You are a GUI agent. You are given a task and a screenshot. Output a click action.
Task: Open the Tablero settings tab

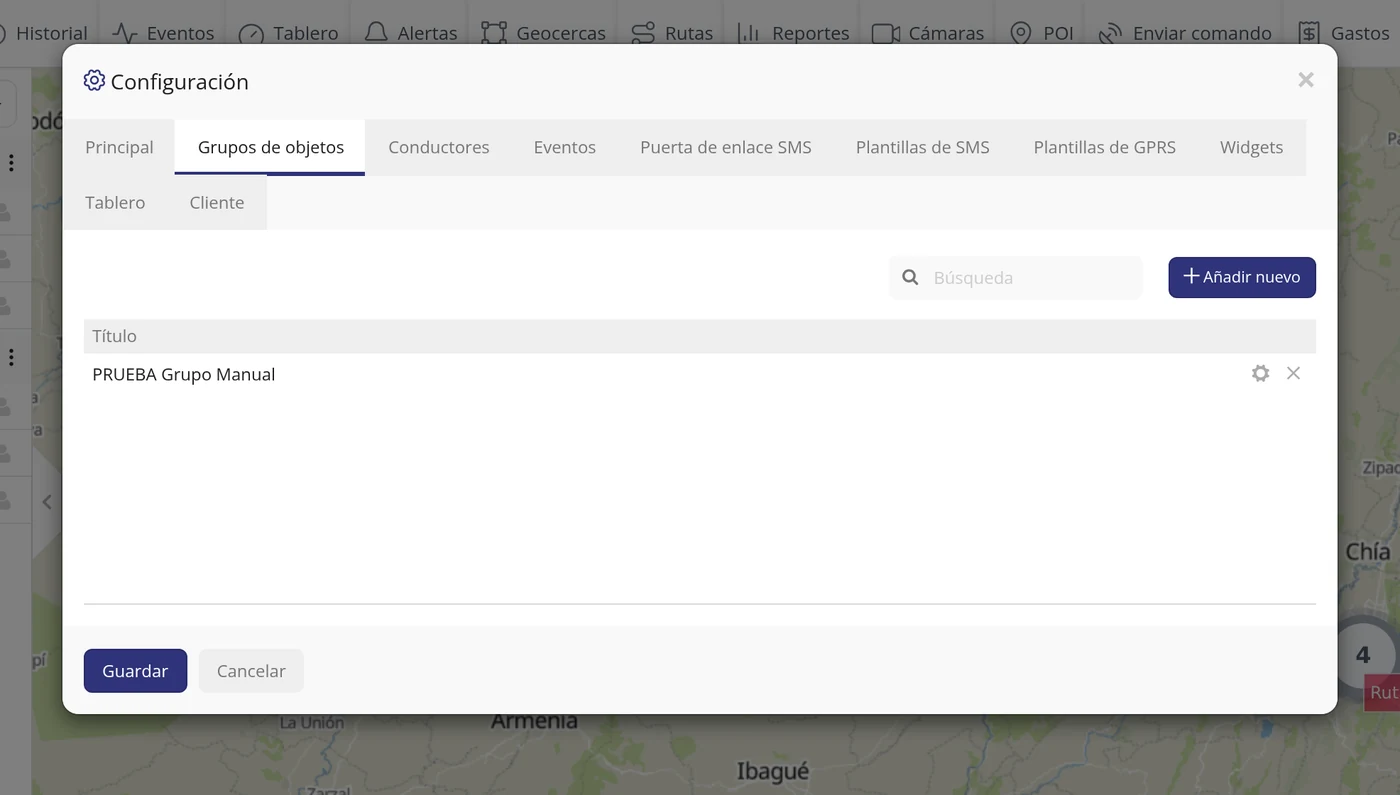pyautogui.click(x=115, y=202)
